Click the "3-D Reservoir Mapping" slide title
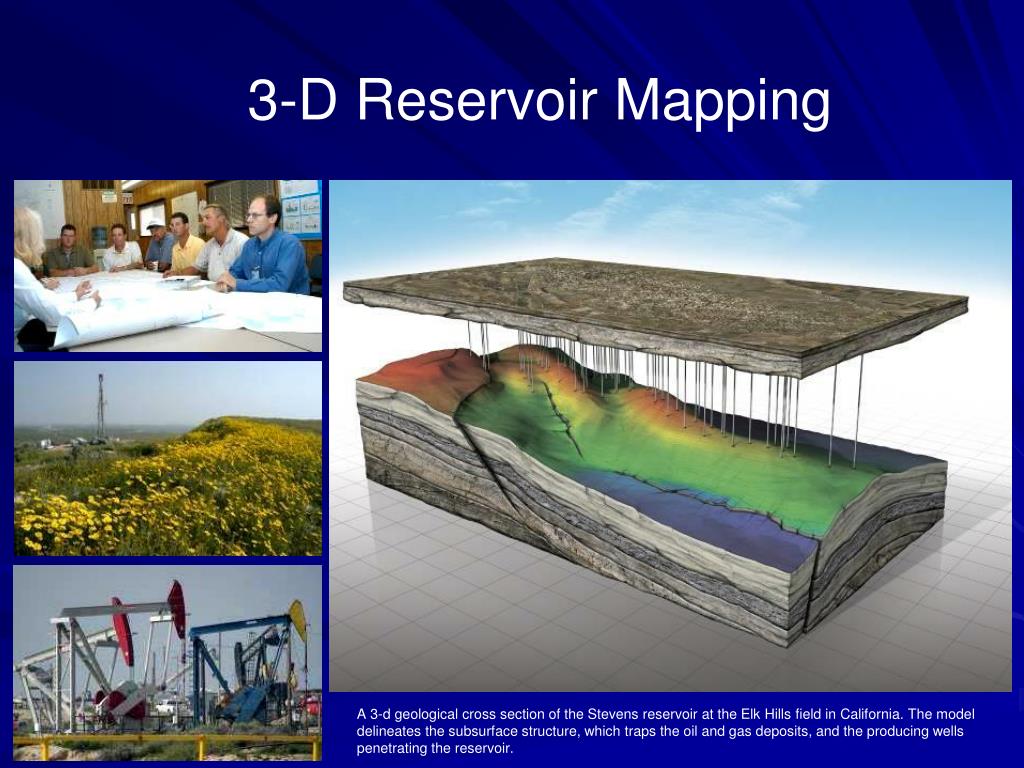Screen dimensions: 1024x768 (x=539, y=101)
